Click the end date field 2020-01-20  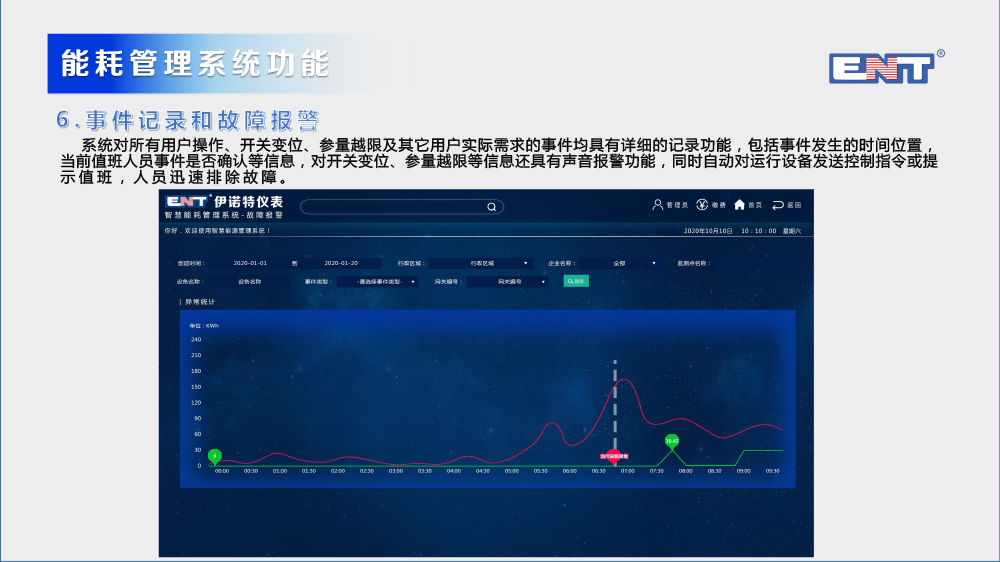click(x=341, y=263)
